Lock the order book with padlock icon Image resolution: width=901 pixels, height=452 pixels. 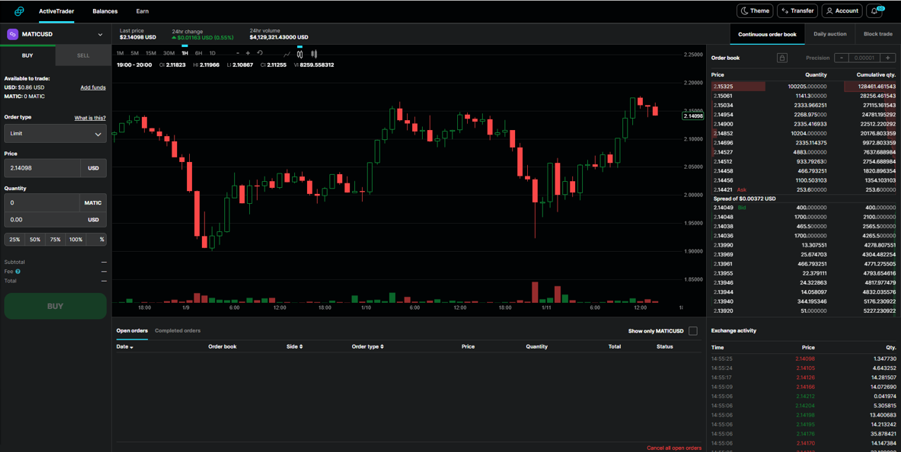[781, 58]
